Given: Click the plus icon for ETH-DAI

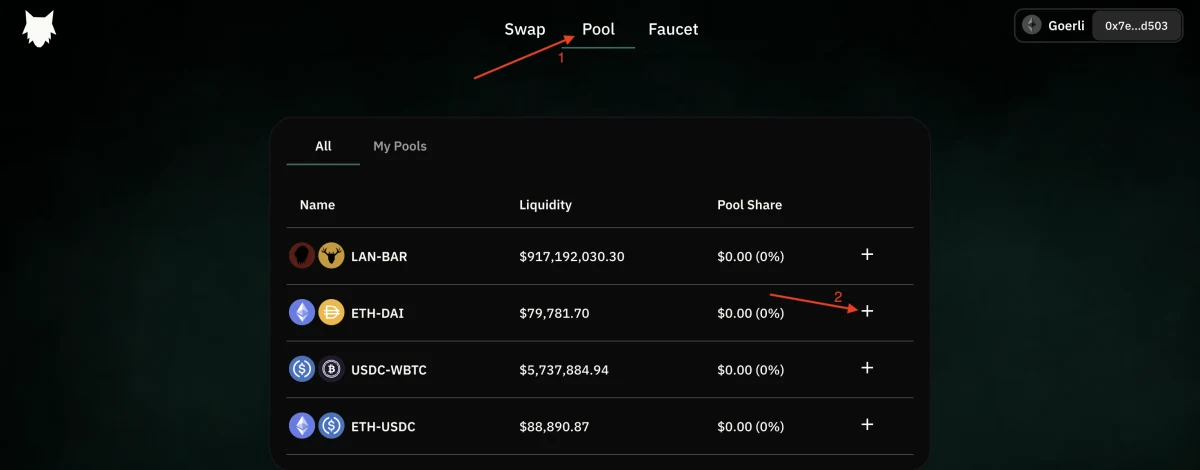Looking at the screenshot, I should [x=867, y=312].
